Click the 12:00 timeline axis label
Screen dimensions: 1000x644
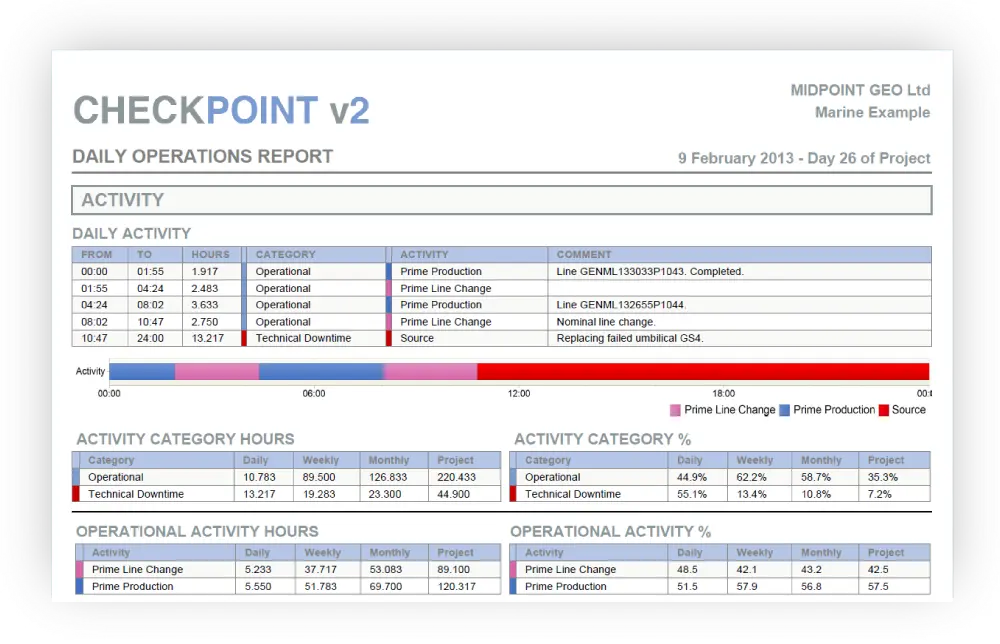click(518, 393)
